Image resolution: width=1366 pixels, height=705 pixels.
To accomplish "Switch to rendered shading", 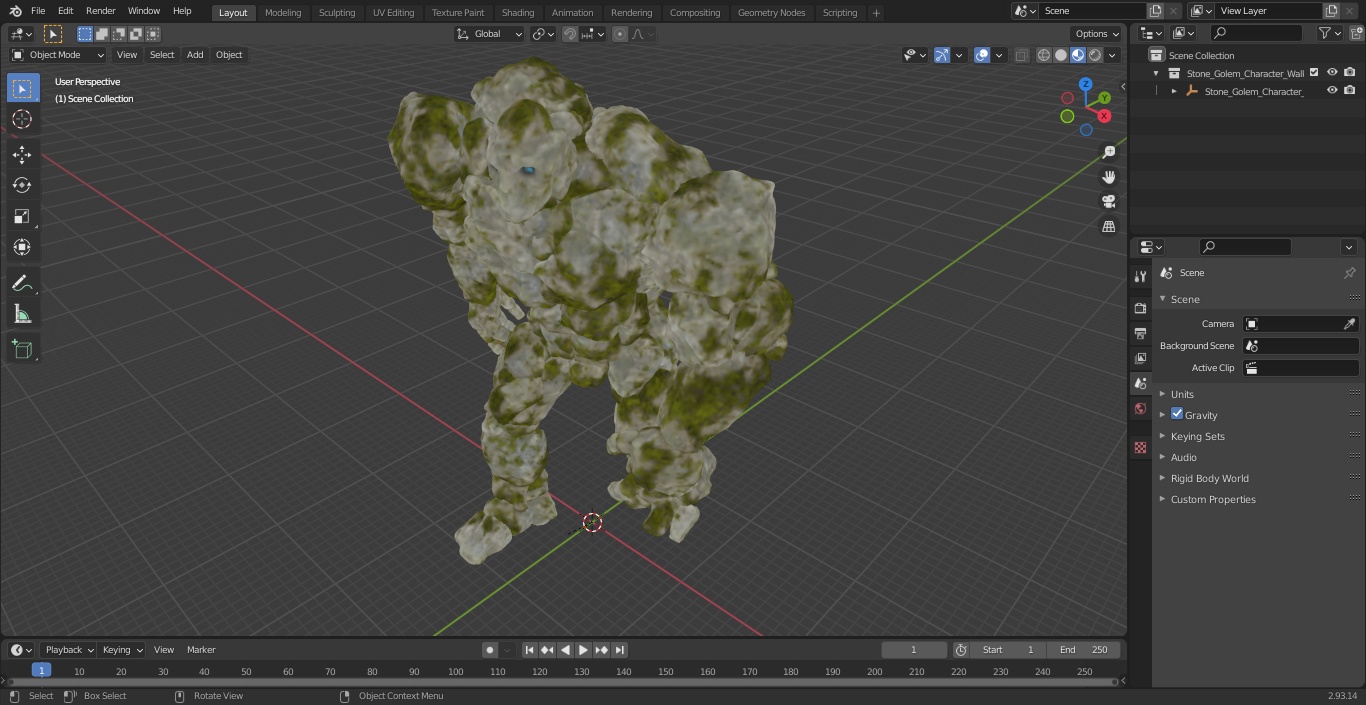I will pos(1095,55).
